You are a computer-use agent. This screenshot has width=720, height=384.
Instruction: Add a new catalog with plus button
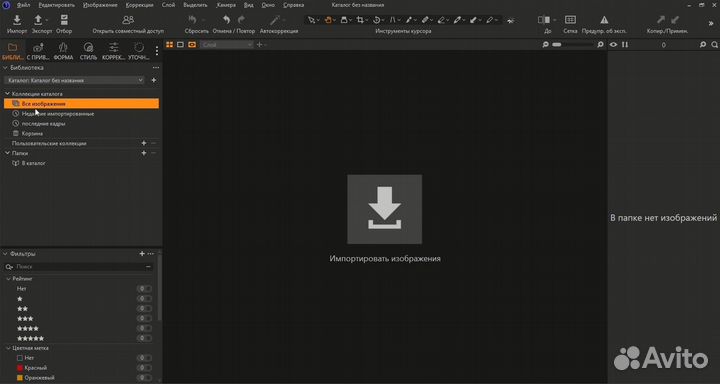[154, 80]
